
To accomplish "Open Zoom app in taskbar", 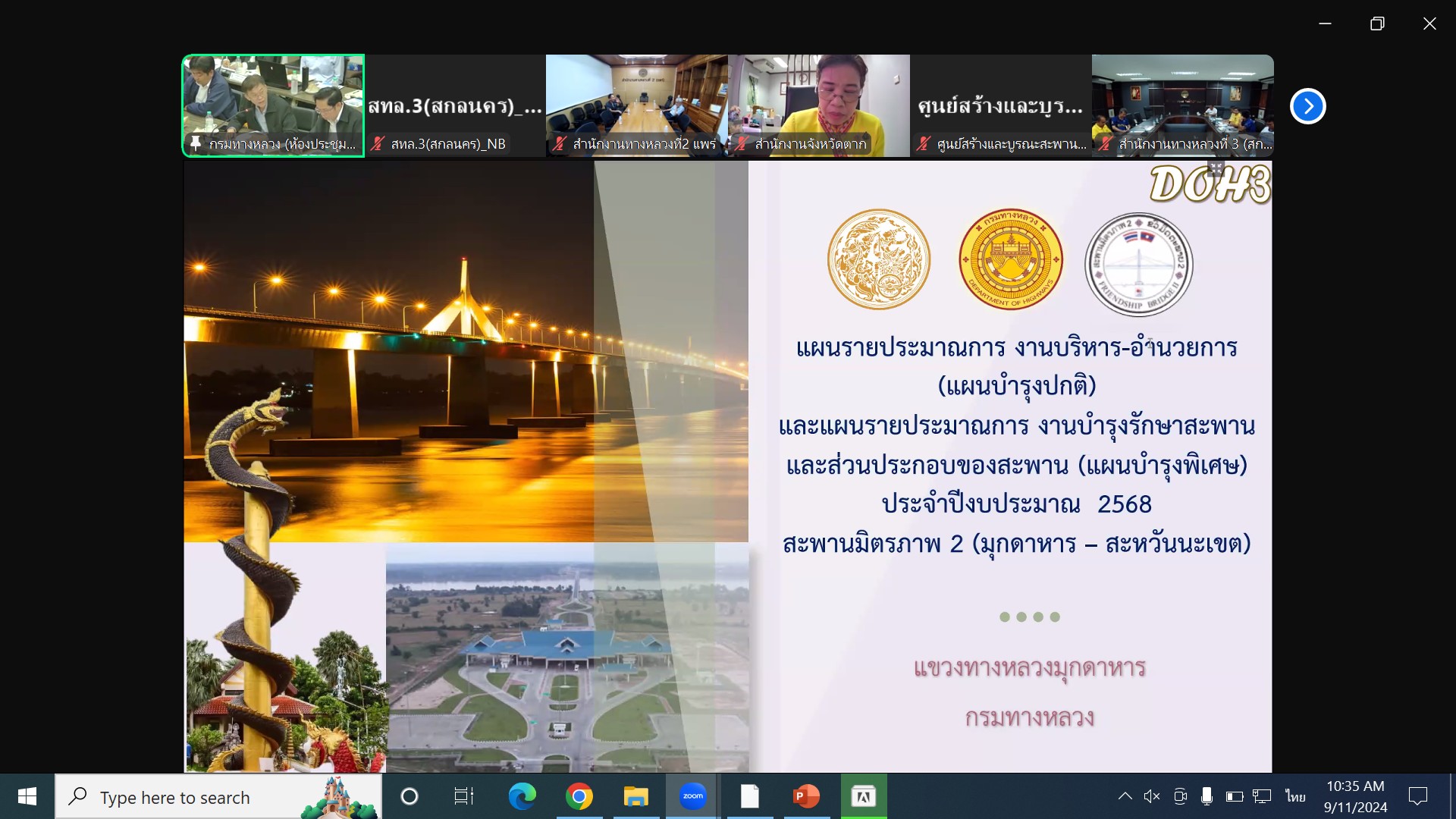I will tap(692, 796).
